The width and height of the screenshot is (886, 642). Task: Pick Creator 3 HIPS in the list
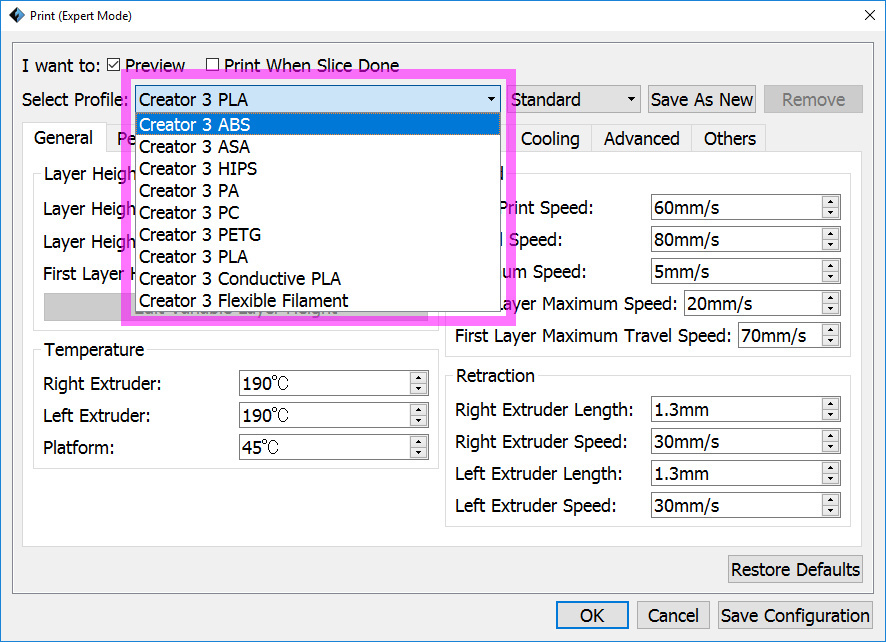click(318, 168)
